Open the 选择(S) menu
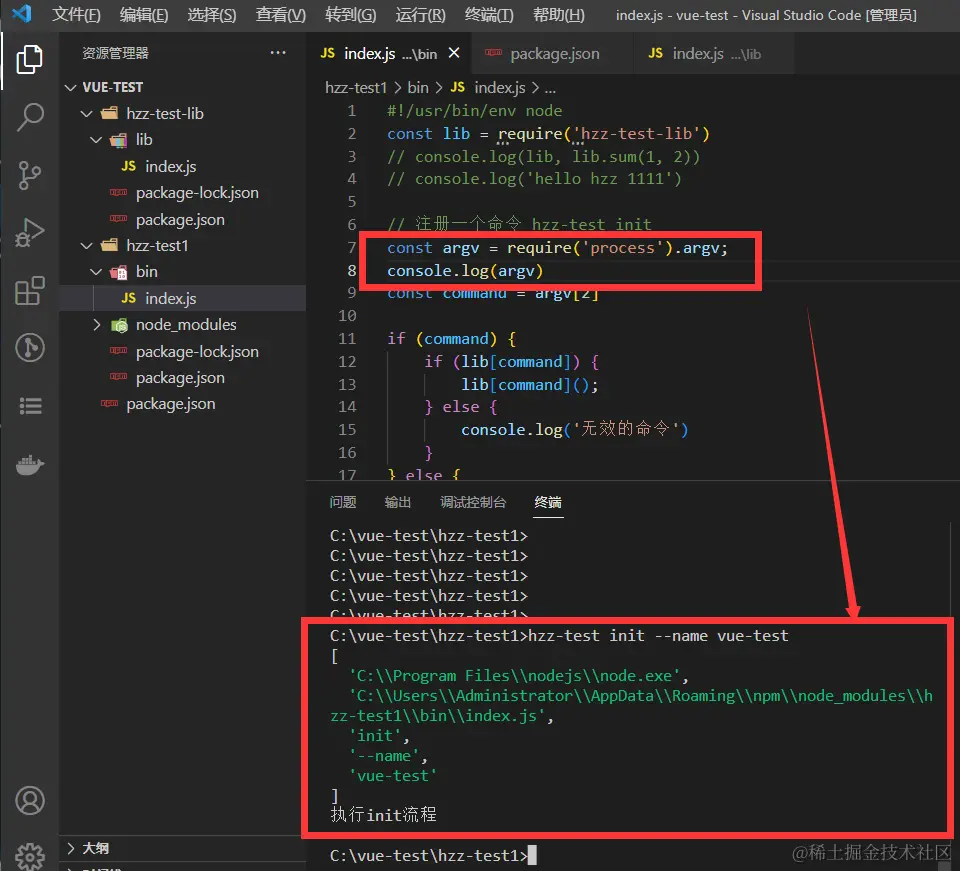This screenshot has width=960, height=871. 212,14
